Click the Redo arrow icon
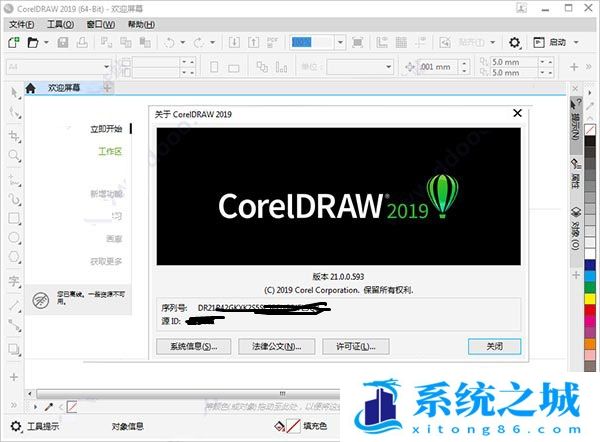The image size is (600, 442). (x=199, y=42)
